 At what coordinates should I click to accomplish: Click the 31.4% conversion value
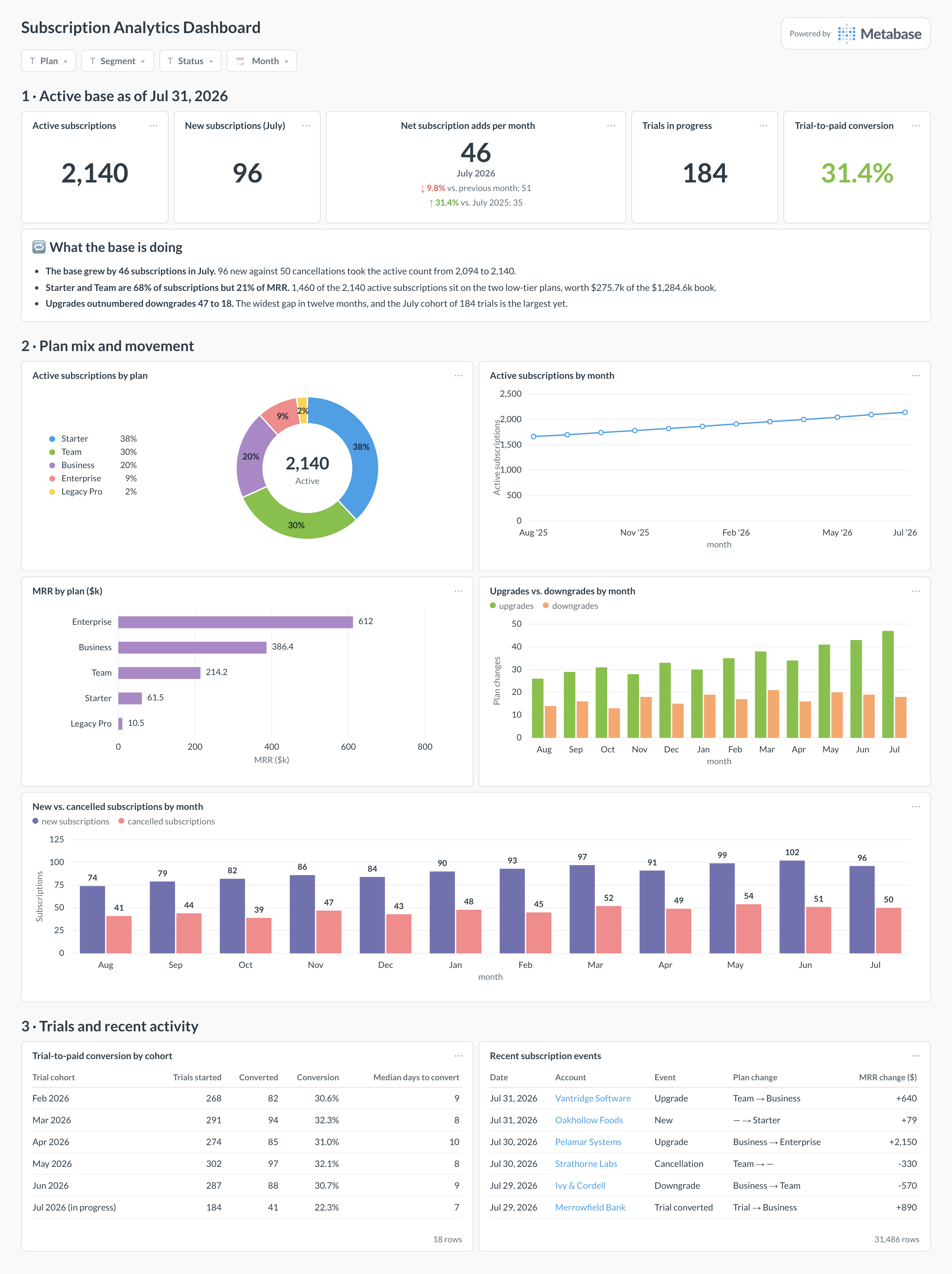[x=857, y=173]
